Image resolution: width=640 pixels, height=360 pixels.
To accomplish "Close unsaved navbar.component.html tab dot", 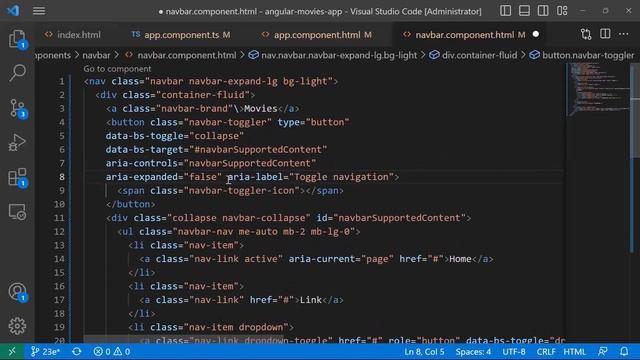I will click(536, 35).
